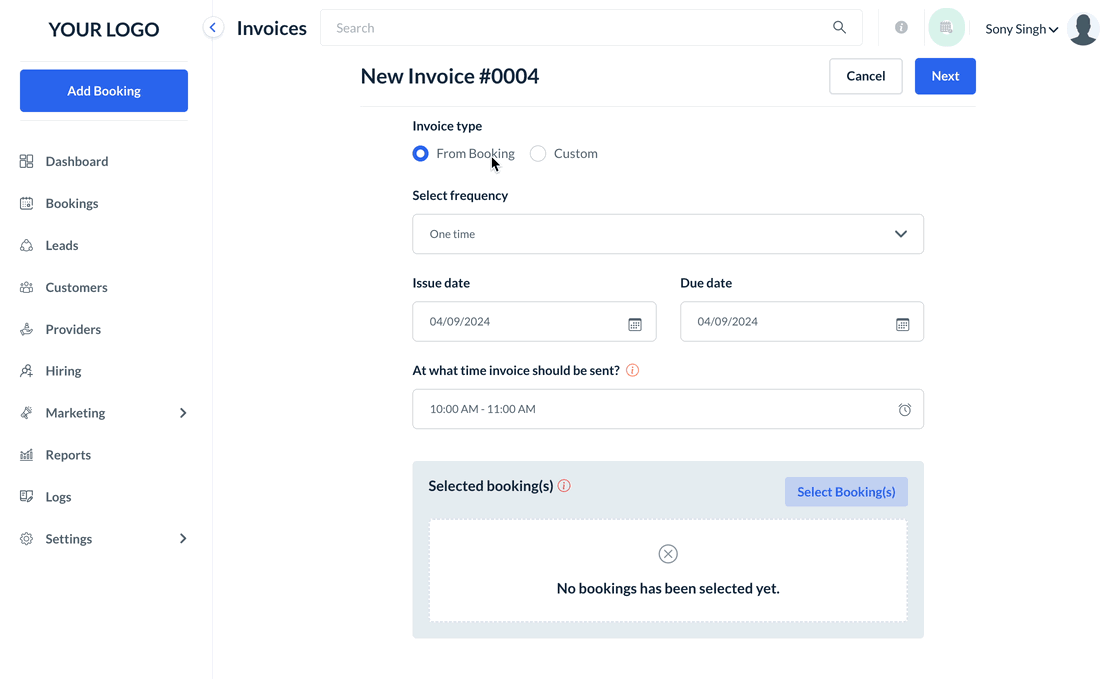Viewport: 1120px width, 679px height.
Task: Open the Select frequency dropdown
Action: pyautogui.click(x=667, y=234)
